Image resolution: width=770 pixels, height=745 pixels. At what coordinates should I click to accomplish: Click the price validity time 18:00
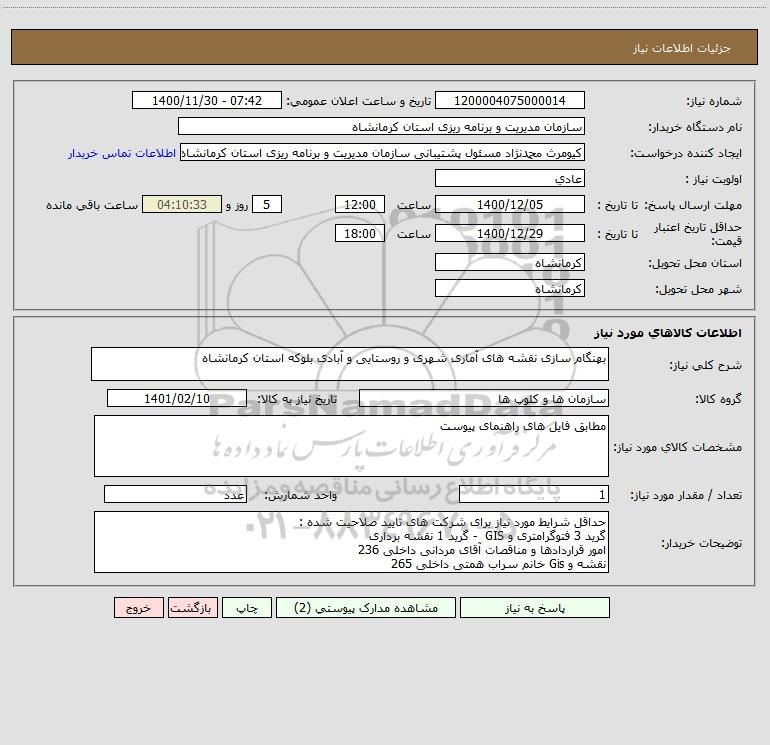pyautogui.click(x=359, y=233)
